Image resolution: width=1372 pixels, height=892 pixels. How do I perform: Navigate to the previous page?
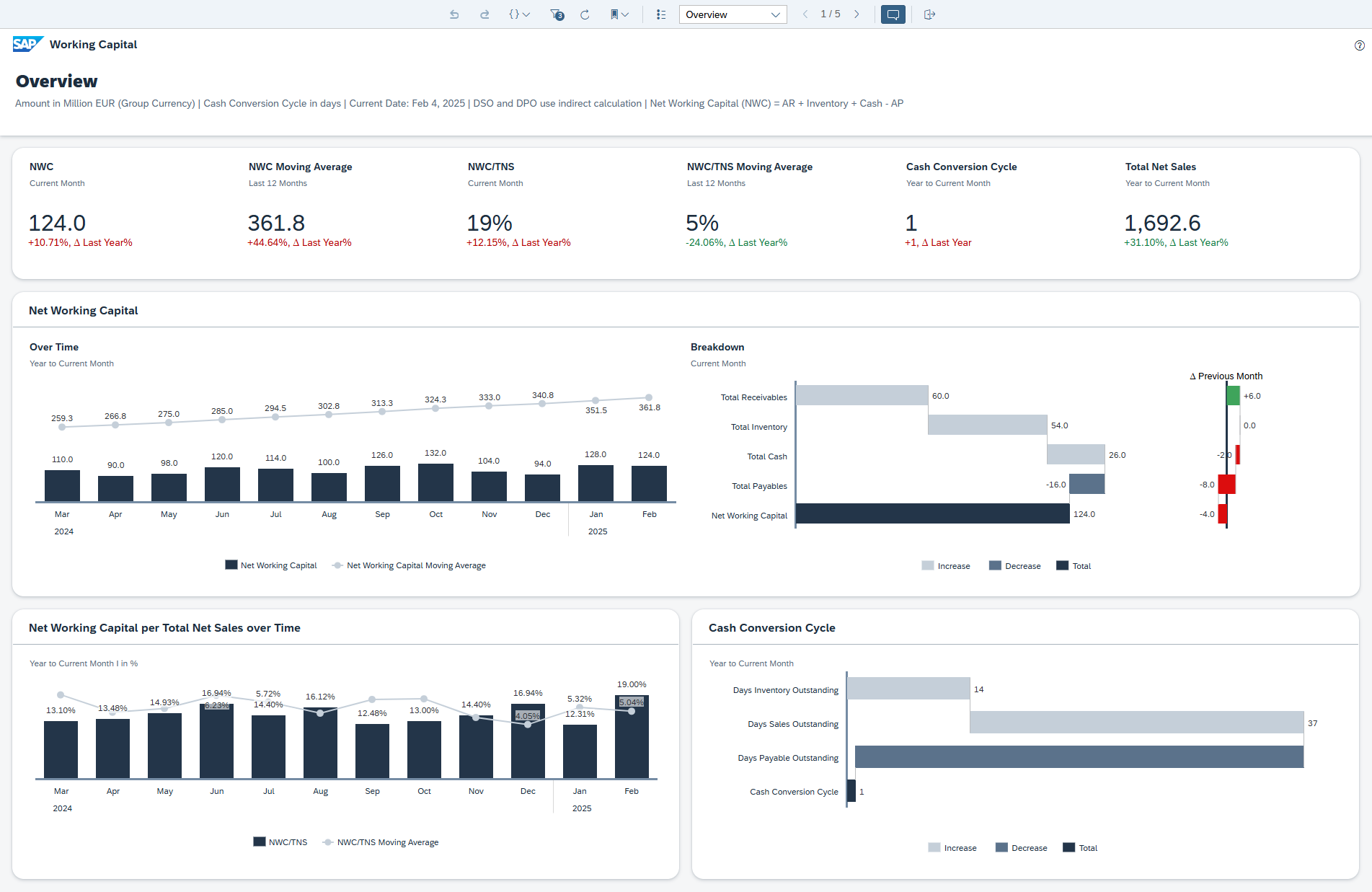pos(805,14)
